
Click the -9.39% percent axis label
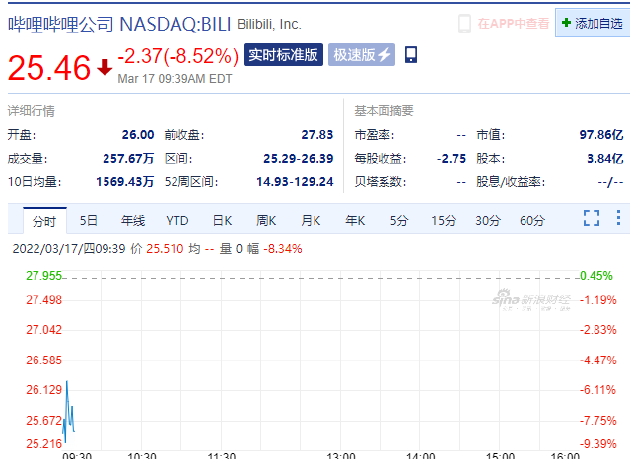click(x=598, y=444)
